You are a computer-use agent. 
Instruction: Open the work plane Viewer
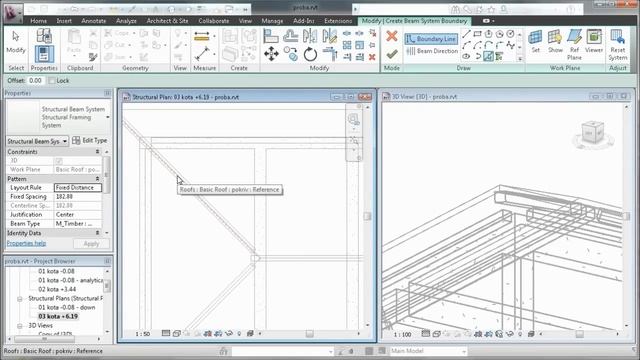click(594, 41)
